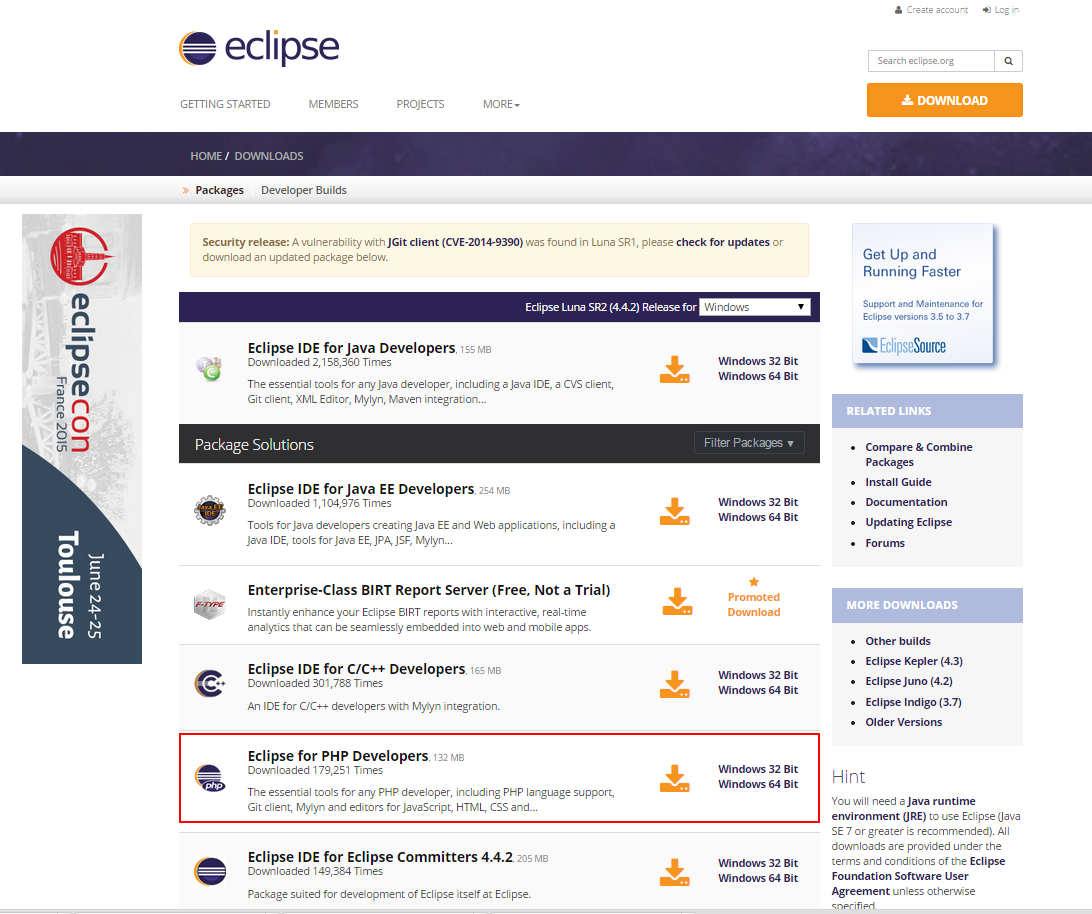
Task: Click the Eclipse Committers package icon
Action: pos(210,872)
